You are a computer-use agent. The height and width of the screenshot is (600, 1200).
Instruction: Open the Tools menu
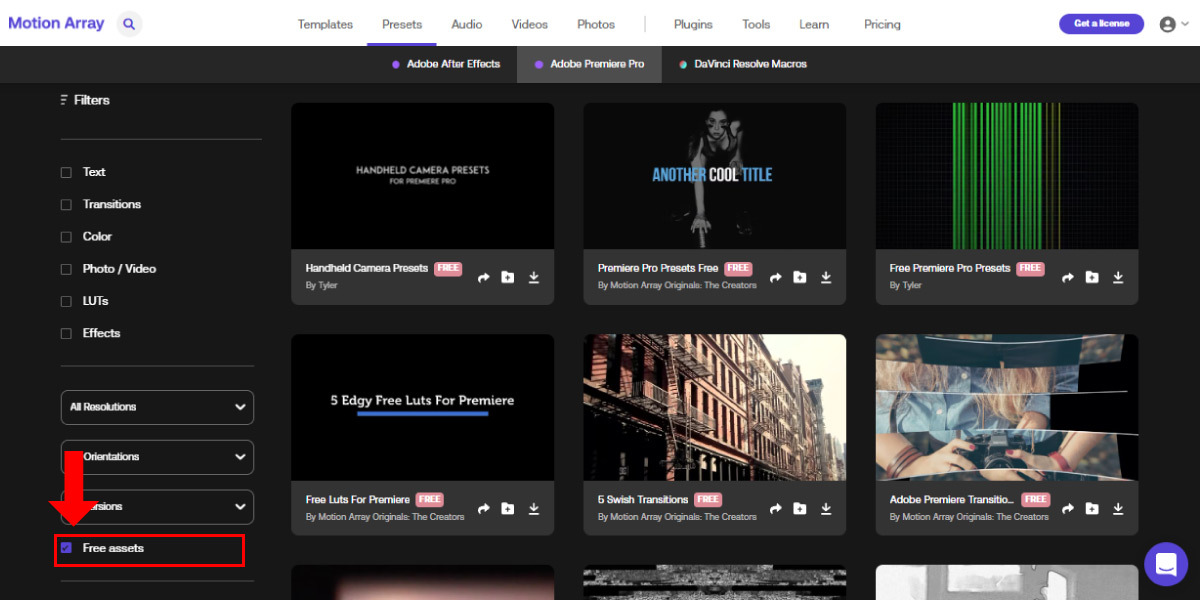click(756, 24)
